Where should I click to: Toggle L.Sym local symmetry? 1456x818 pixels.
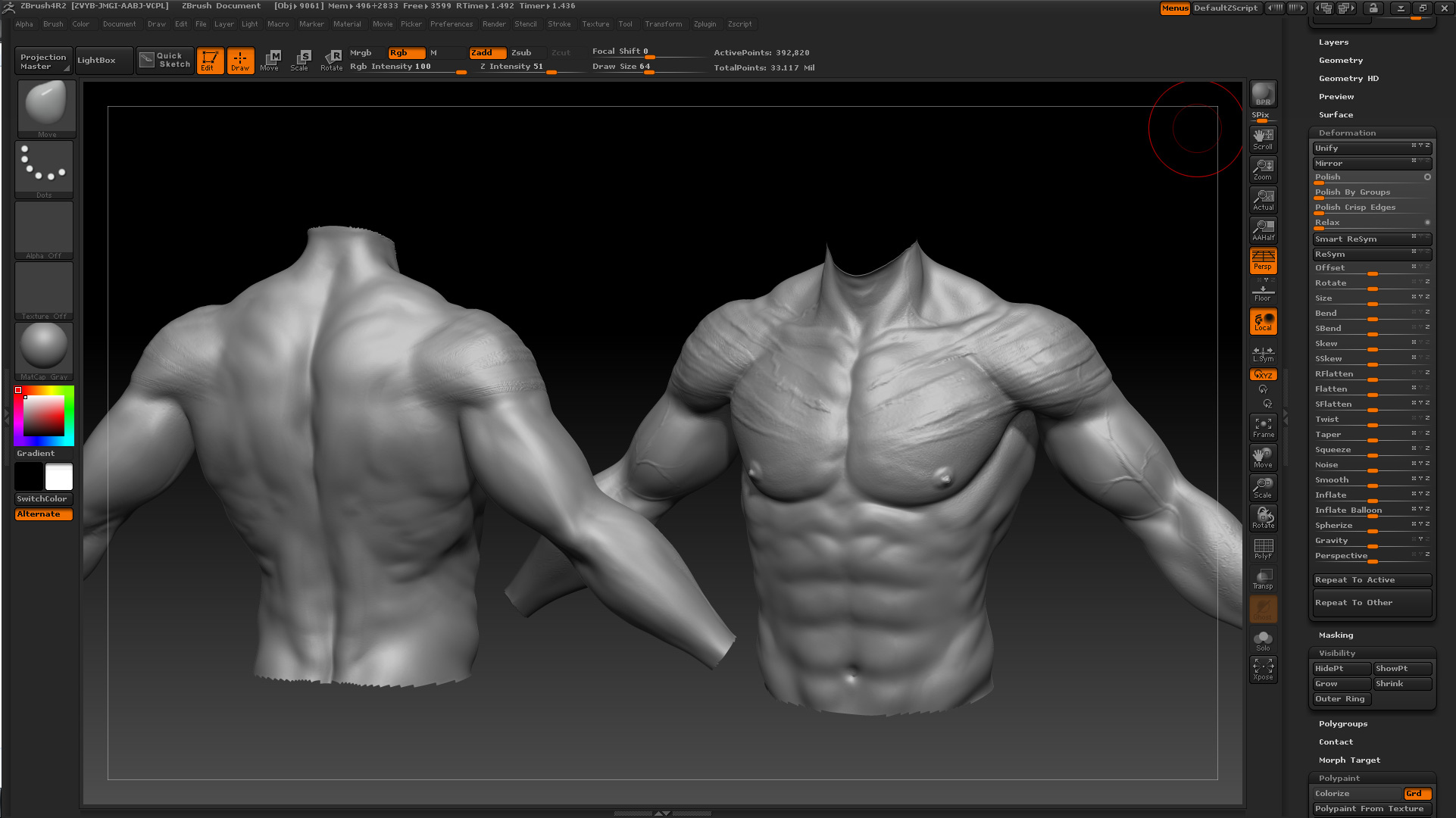(x=1263, y=353)
